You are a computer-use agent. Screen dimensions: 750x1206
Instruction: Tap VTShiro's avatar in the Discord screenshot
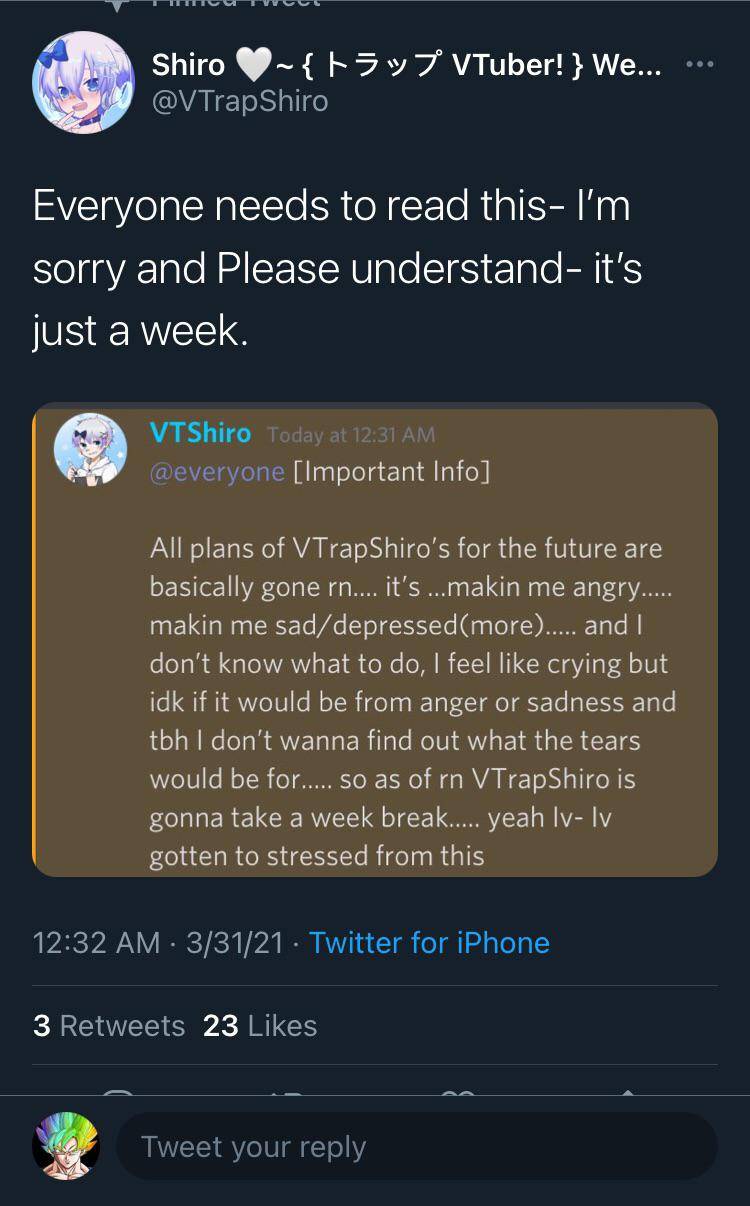click(x=90, y=450)
